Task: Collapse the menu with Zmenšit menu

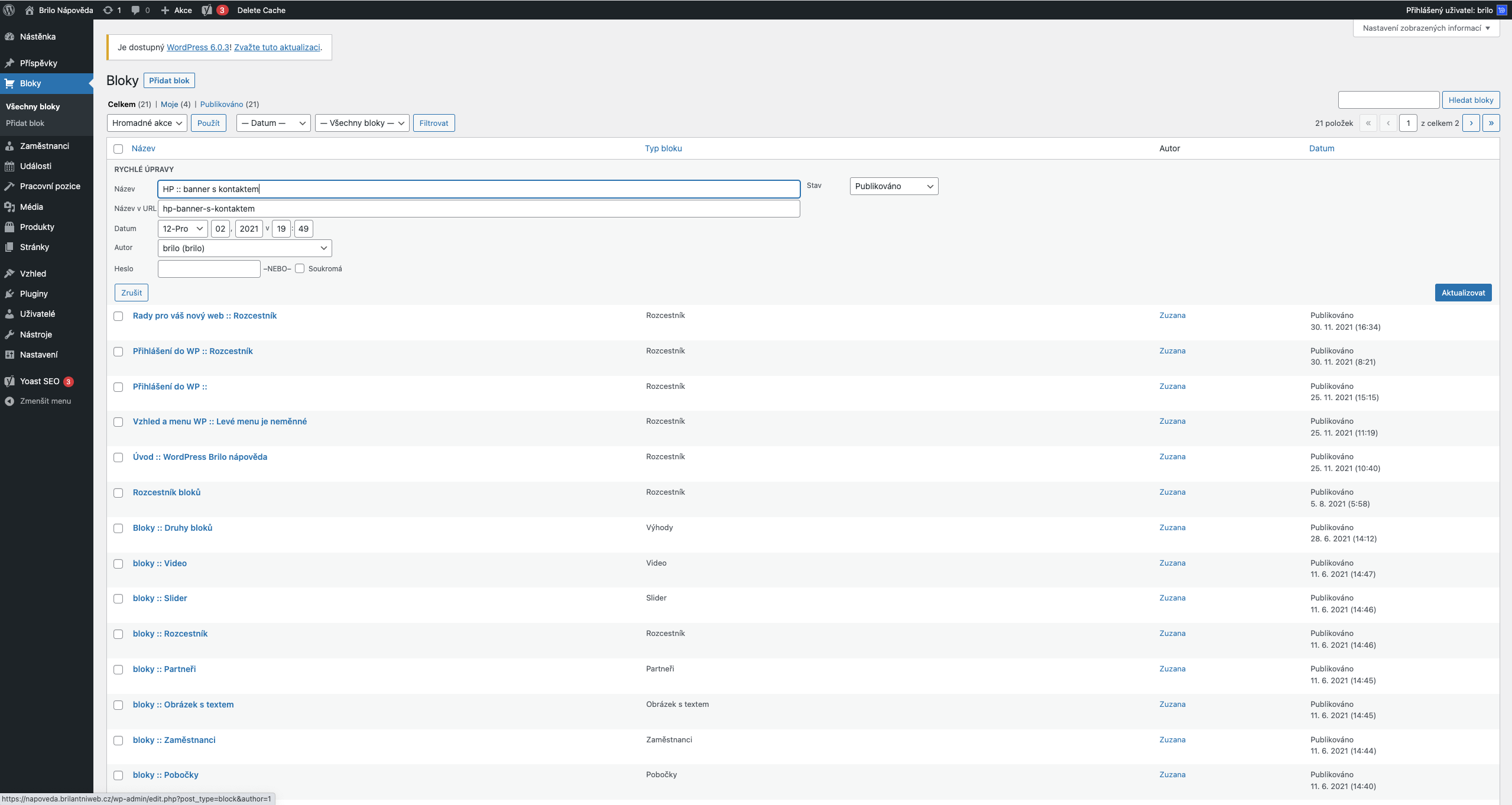Action: [45, 401]
